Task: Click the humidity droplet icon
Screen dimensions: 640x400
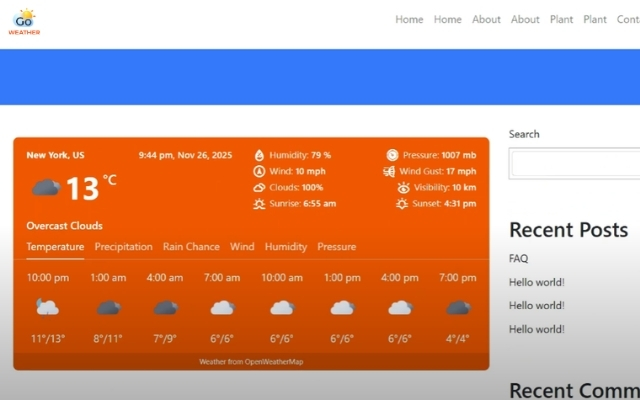Action: pyautogui.click(x=259, y=156)
